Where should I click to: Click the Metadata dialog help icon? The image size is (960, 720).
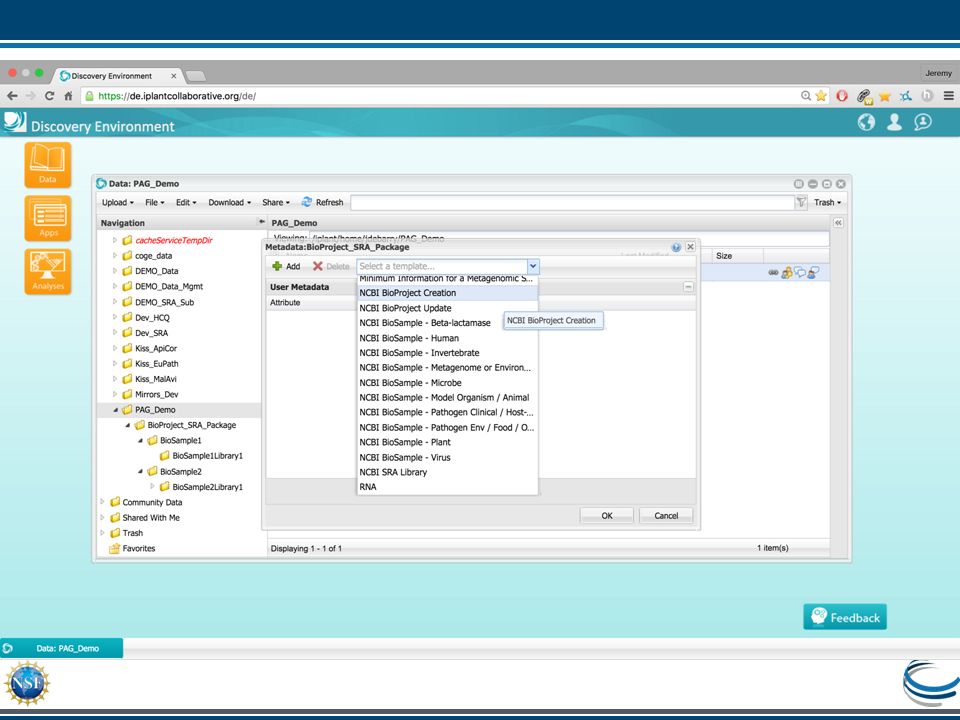[676, 247]
